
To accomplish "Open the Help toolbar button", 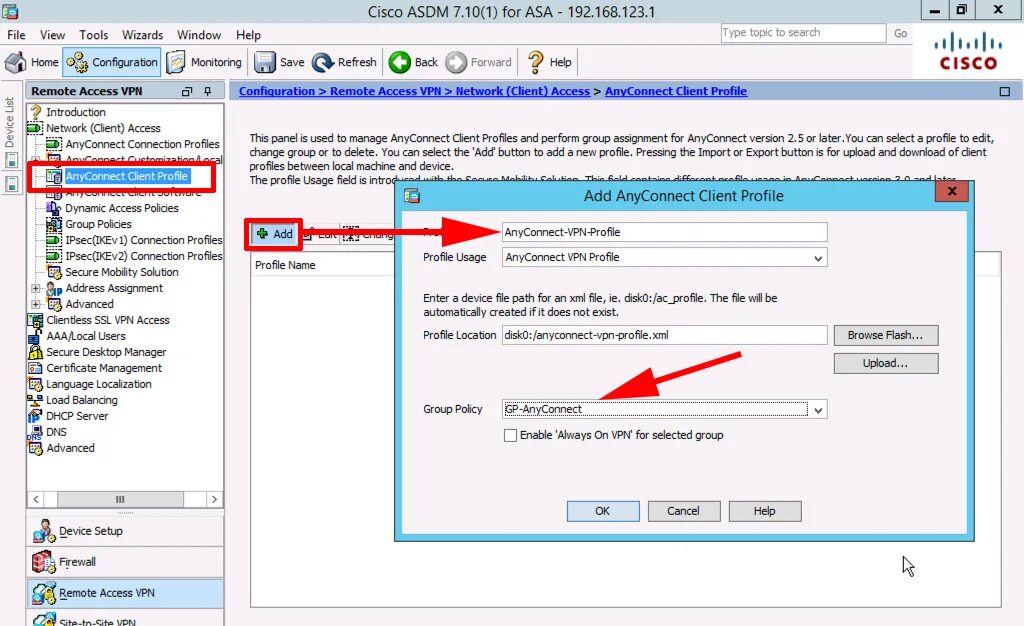I will (549, 62).
